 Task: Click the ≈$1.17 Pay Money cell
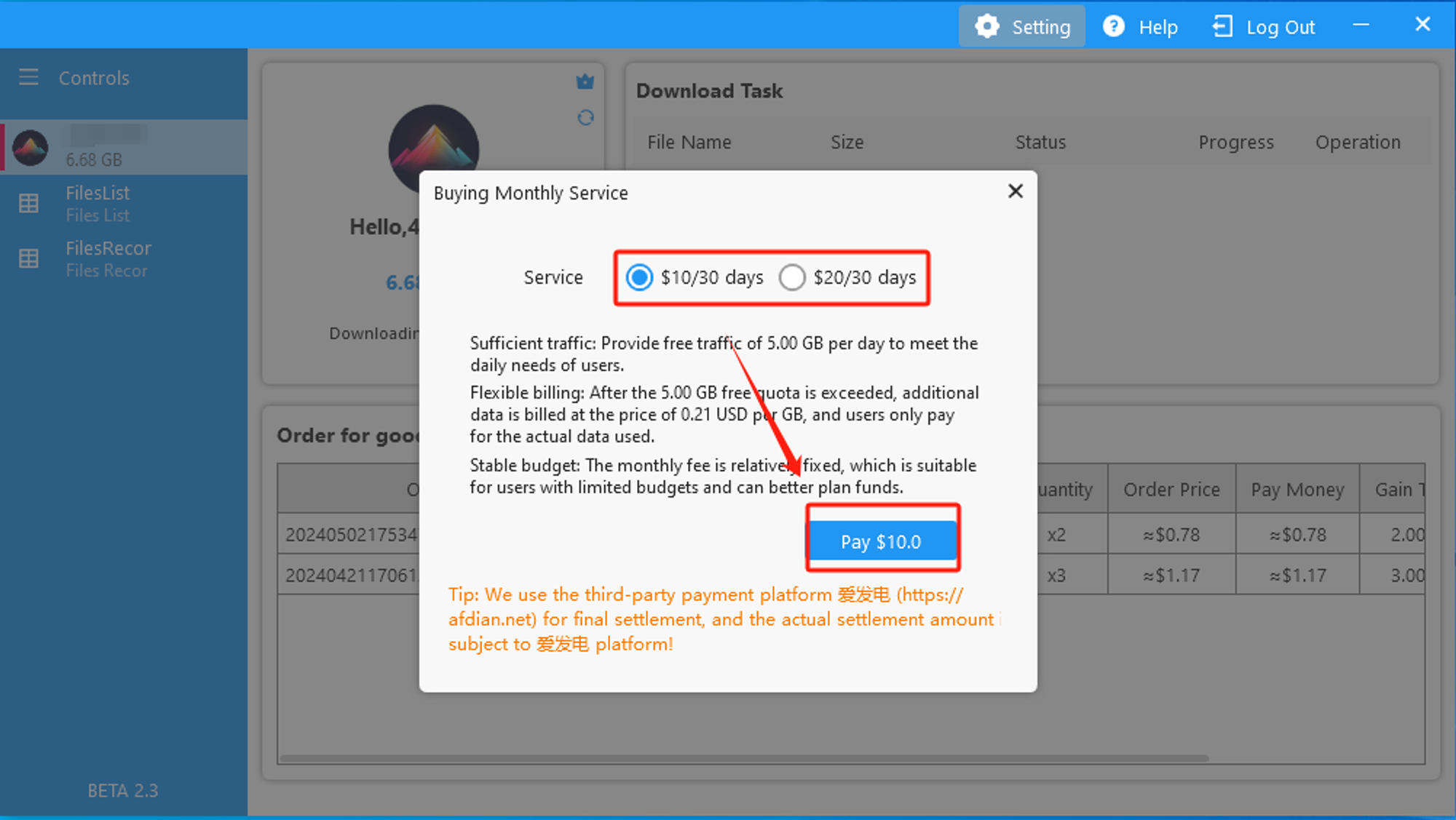click(1298, 576)
